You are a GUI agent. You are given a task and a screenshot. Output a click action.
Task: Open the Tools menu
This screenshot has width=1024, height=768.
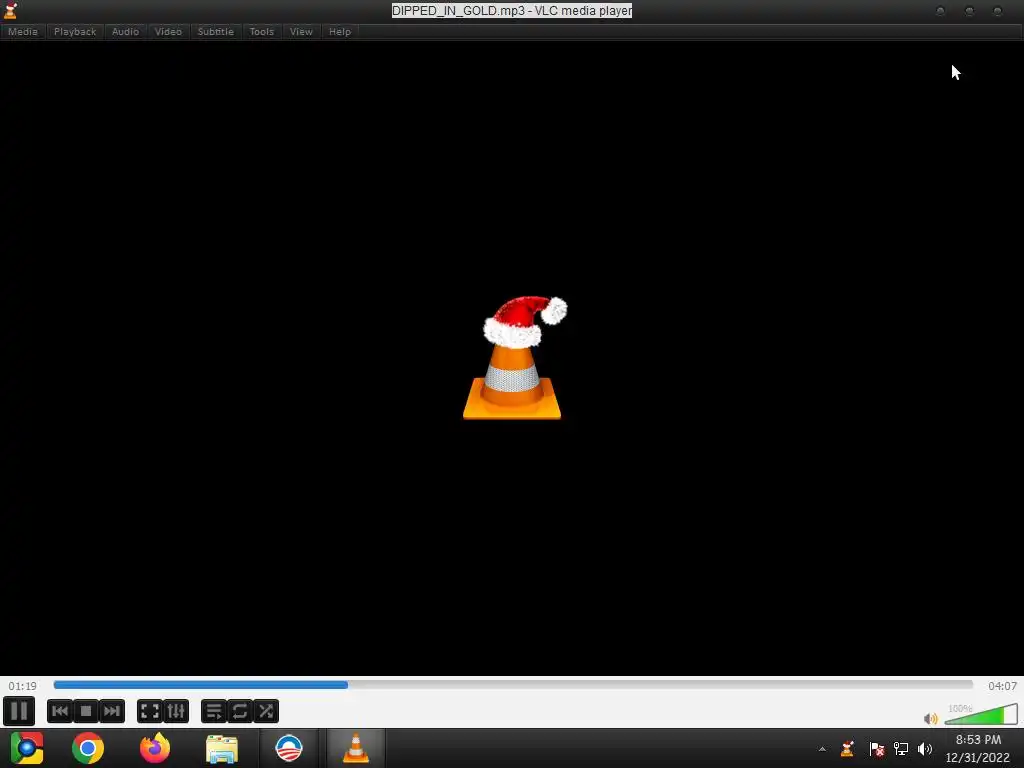click(262, 31)
